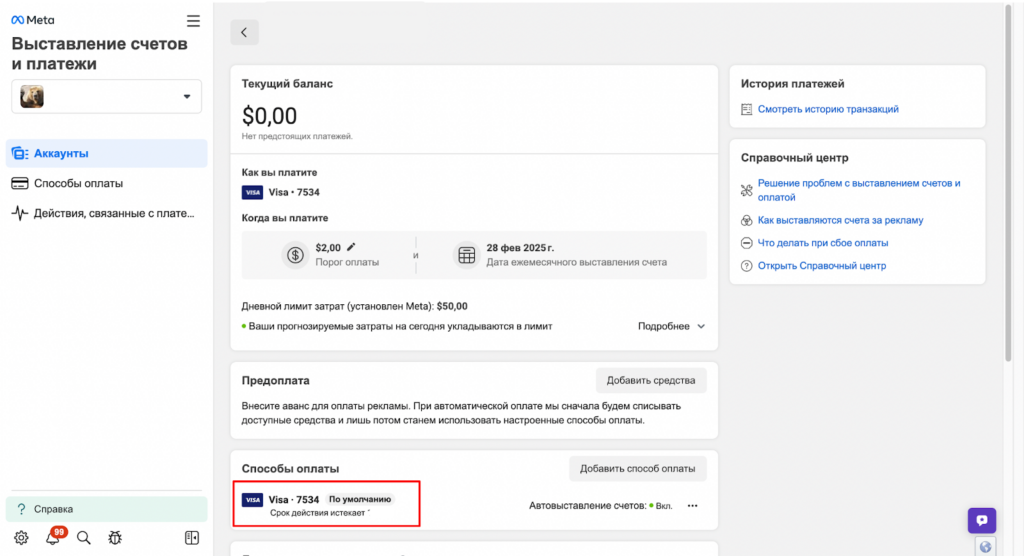The width and height of the screenshot is (1024, 556).
Task: Click Добавить способ оплаты button
Action: coord(637,468)
